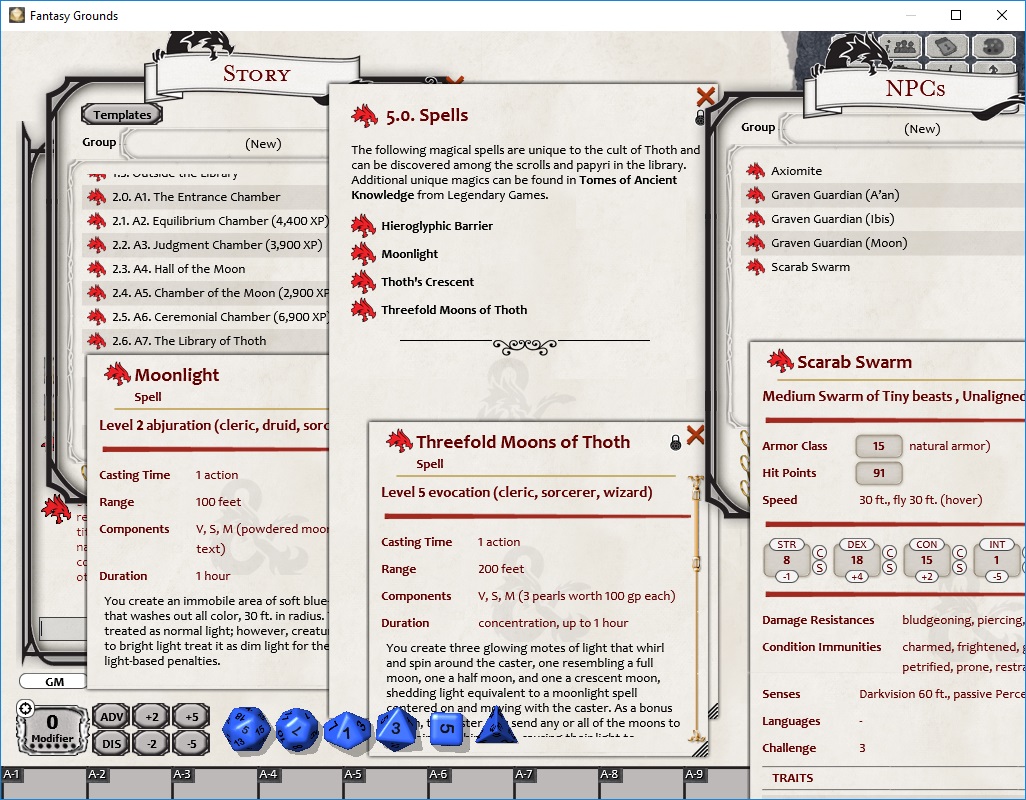Toggle the ADV advantage button
The height and width of the screenshot is (800, 1026).
(x=112, y=716)
